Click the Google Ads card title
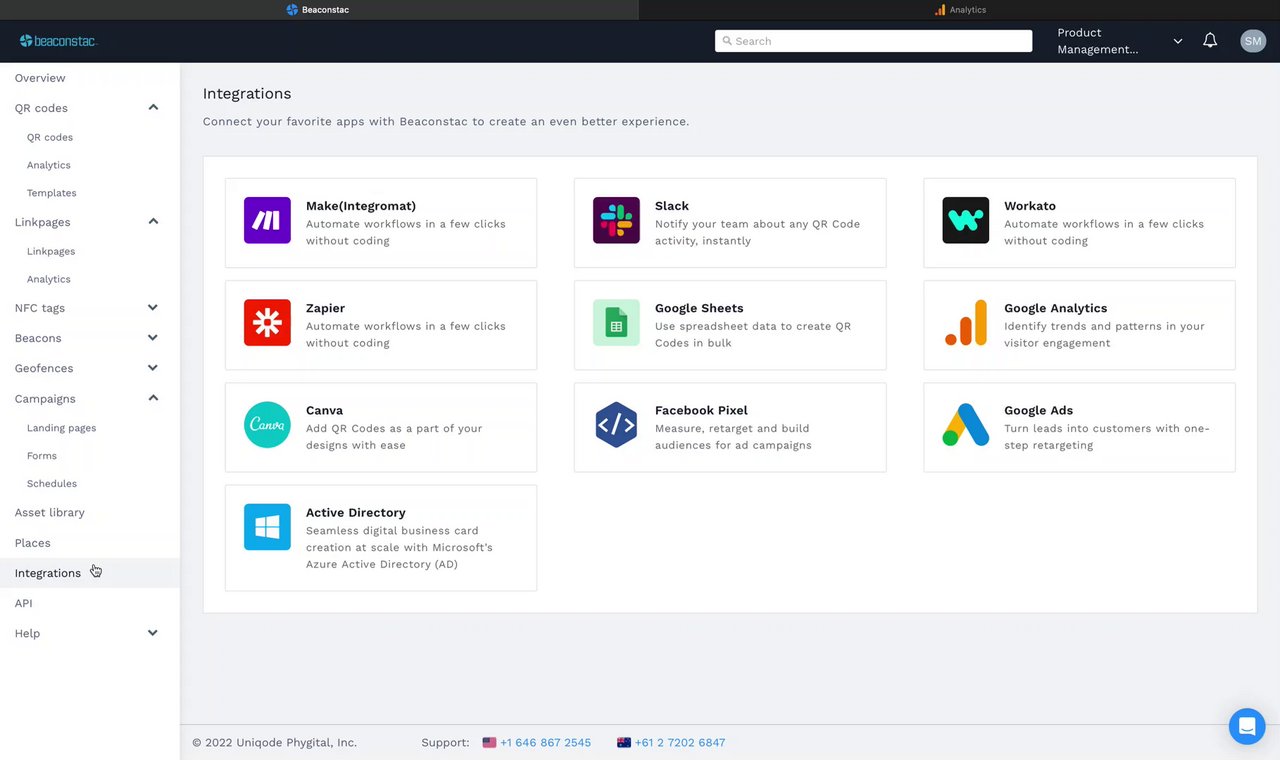This screenshot has width=1280, height=760. pyautogui.click(x=1039, y=410)
